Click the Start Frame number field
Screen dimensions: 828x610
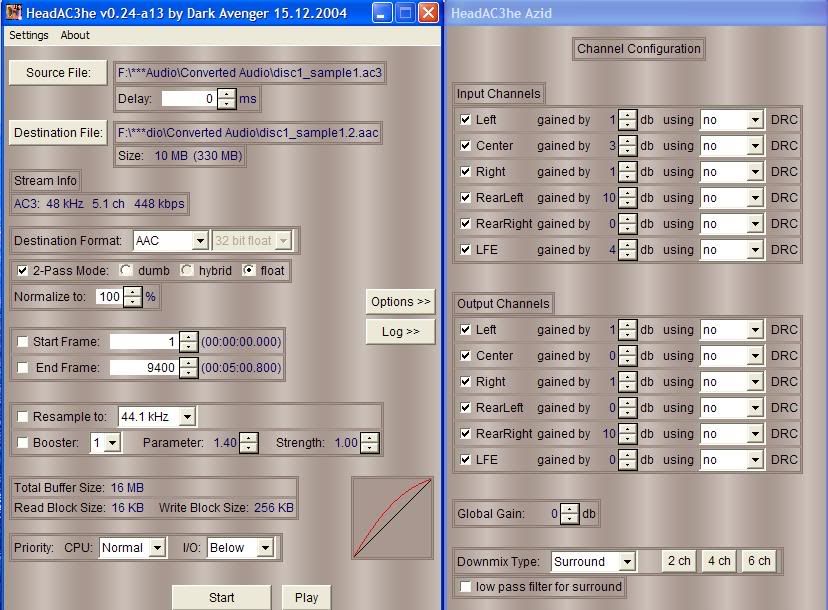click(x=144, y=342)
